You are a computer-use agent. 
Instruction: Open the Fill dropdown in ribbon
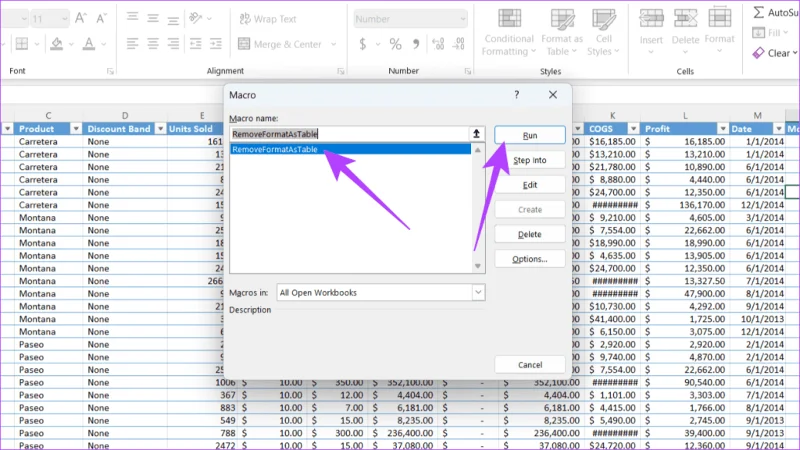point(770,33)
